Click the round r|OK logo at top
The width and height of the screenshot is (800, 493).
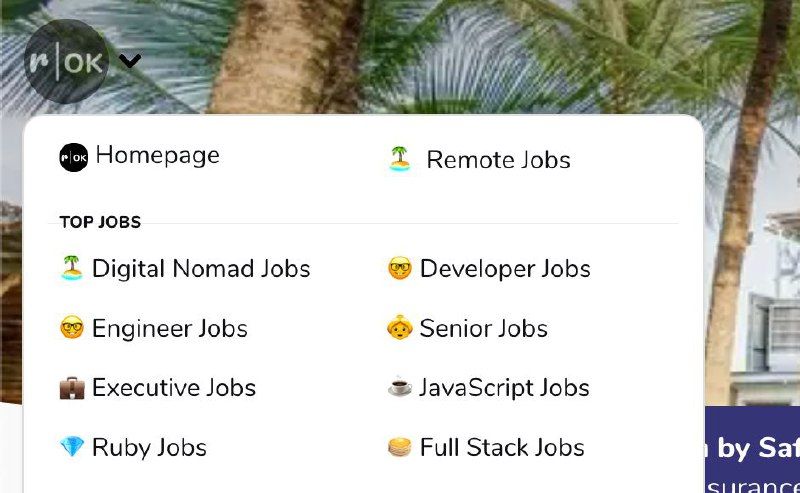[x=65, y=62]
